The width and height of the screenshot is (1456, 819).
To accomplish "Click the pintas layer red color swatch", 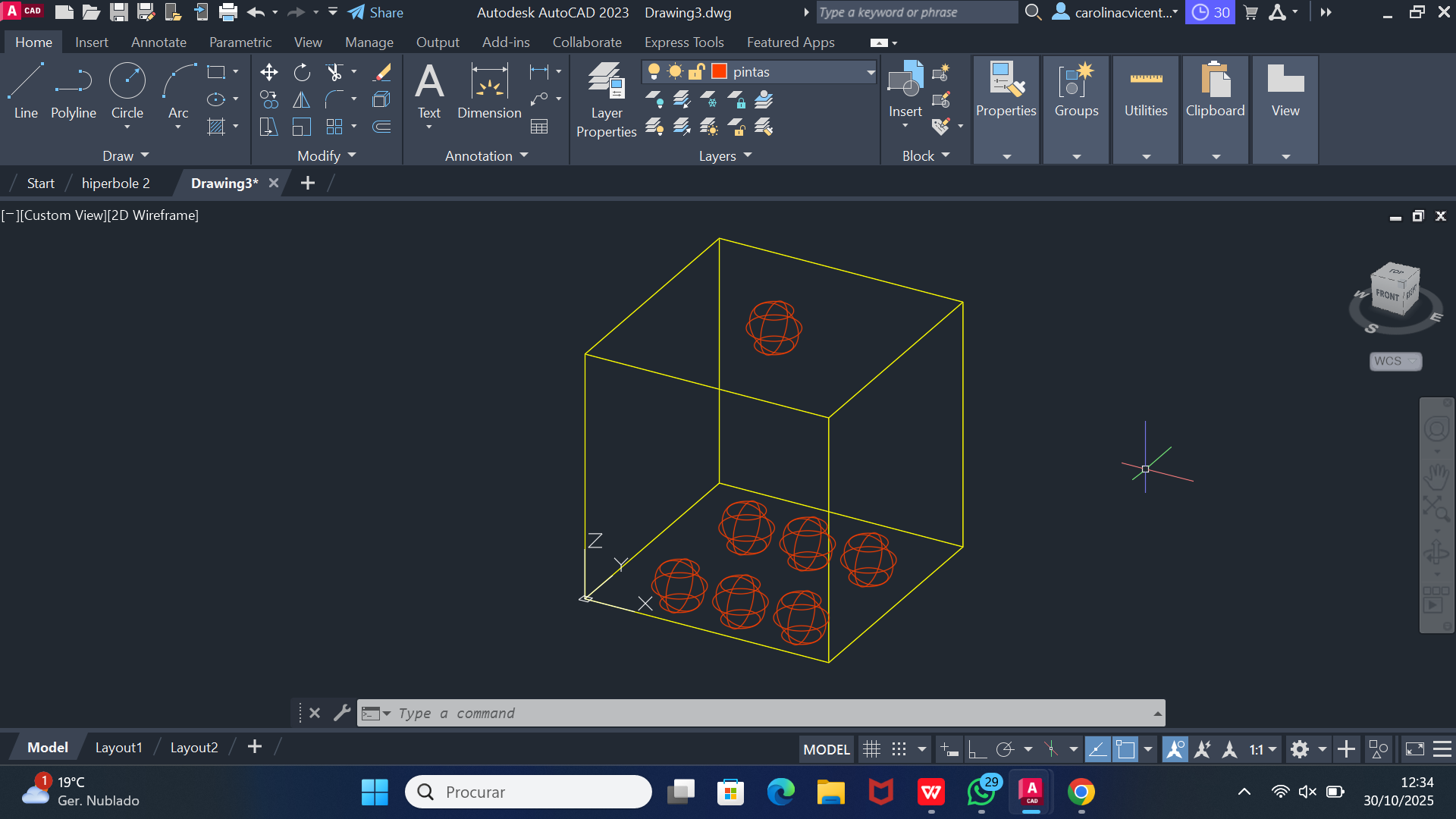I will tap(720, 71).
